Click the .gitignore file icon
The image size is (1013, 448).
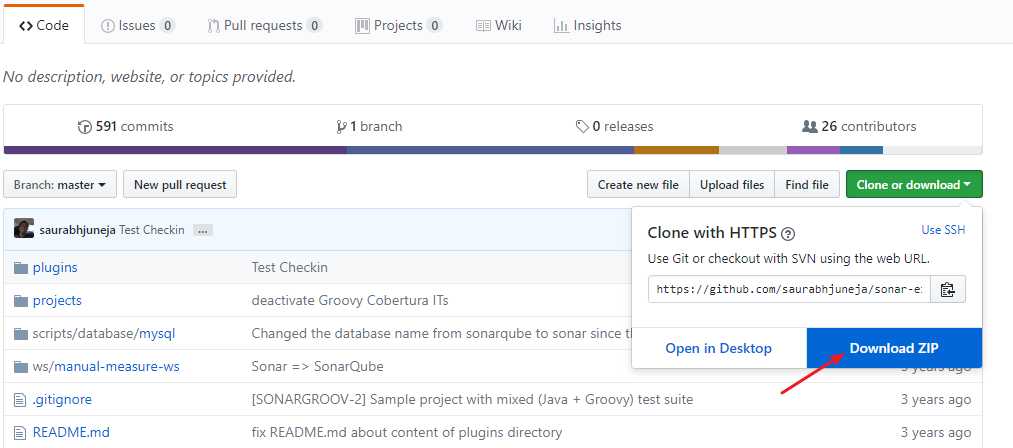(x=21, y=400)
